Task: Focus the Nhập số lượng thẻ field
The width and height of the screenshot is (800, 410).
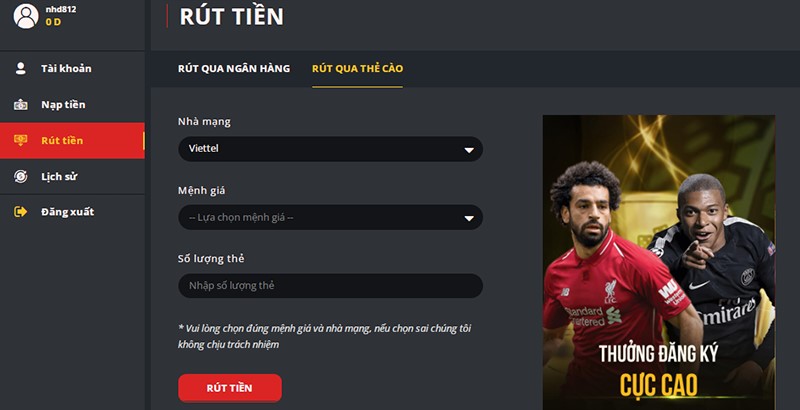Action: (330, 286)
